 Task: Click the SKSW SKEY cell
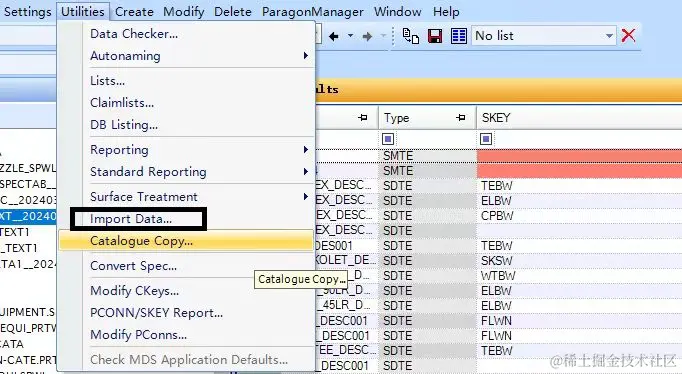point(579,260)
